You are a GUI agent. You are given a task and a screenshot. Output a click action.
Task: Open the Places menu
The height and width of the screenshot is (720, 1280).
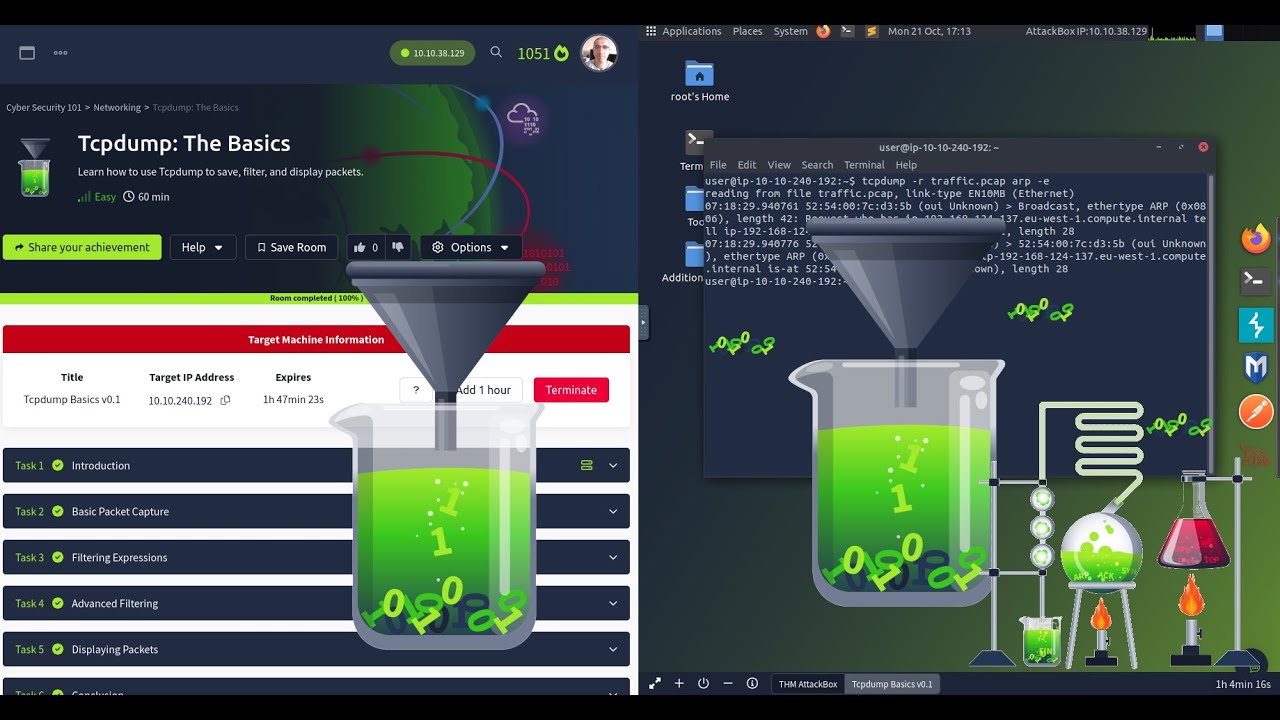coord(747,31)
